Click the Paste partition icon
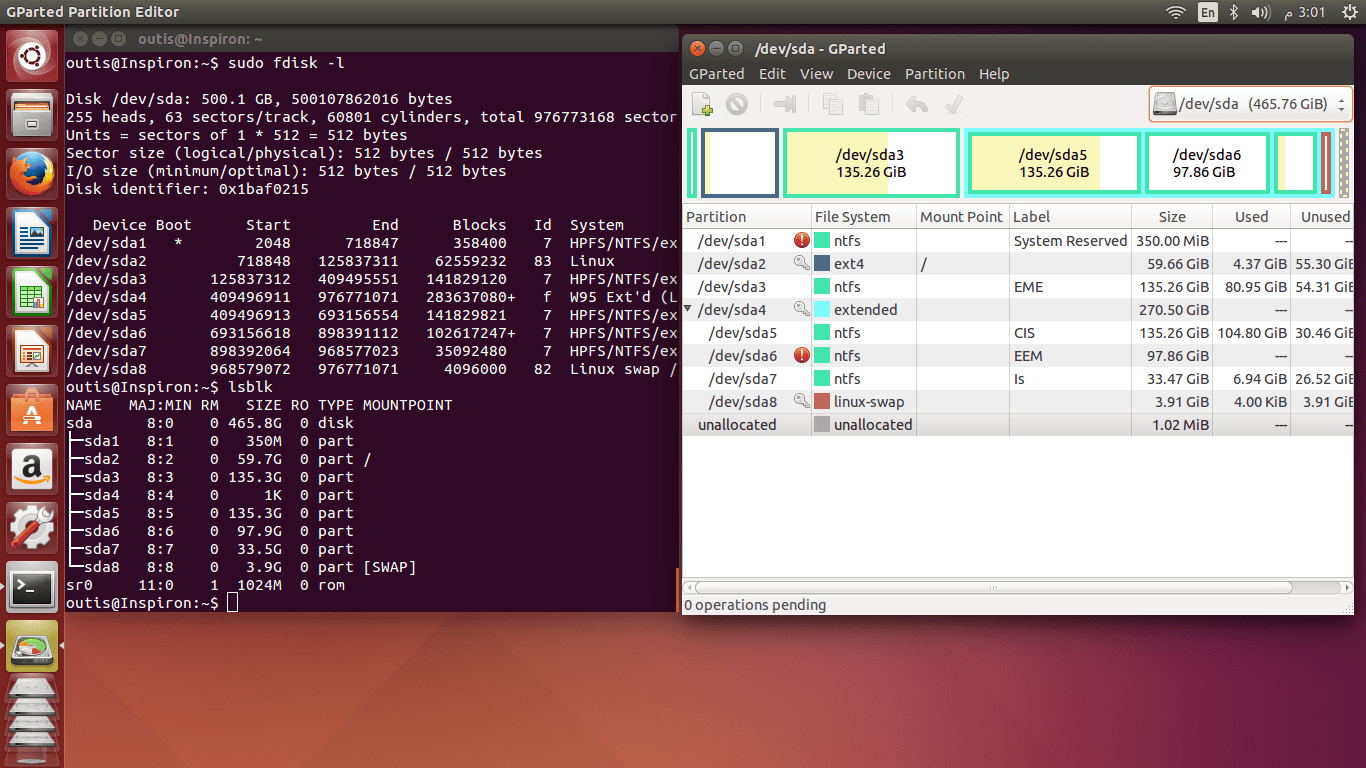 (x=868, y=104)
